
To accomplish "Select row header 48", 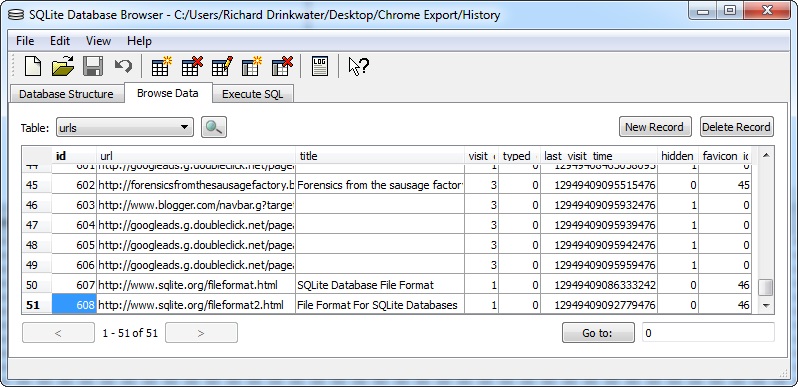I will (37, 245).
